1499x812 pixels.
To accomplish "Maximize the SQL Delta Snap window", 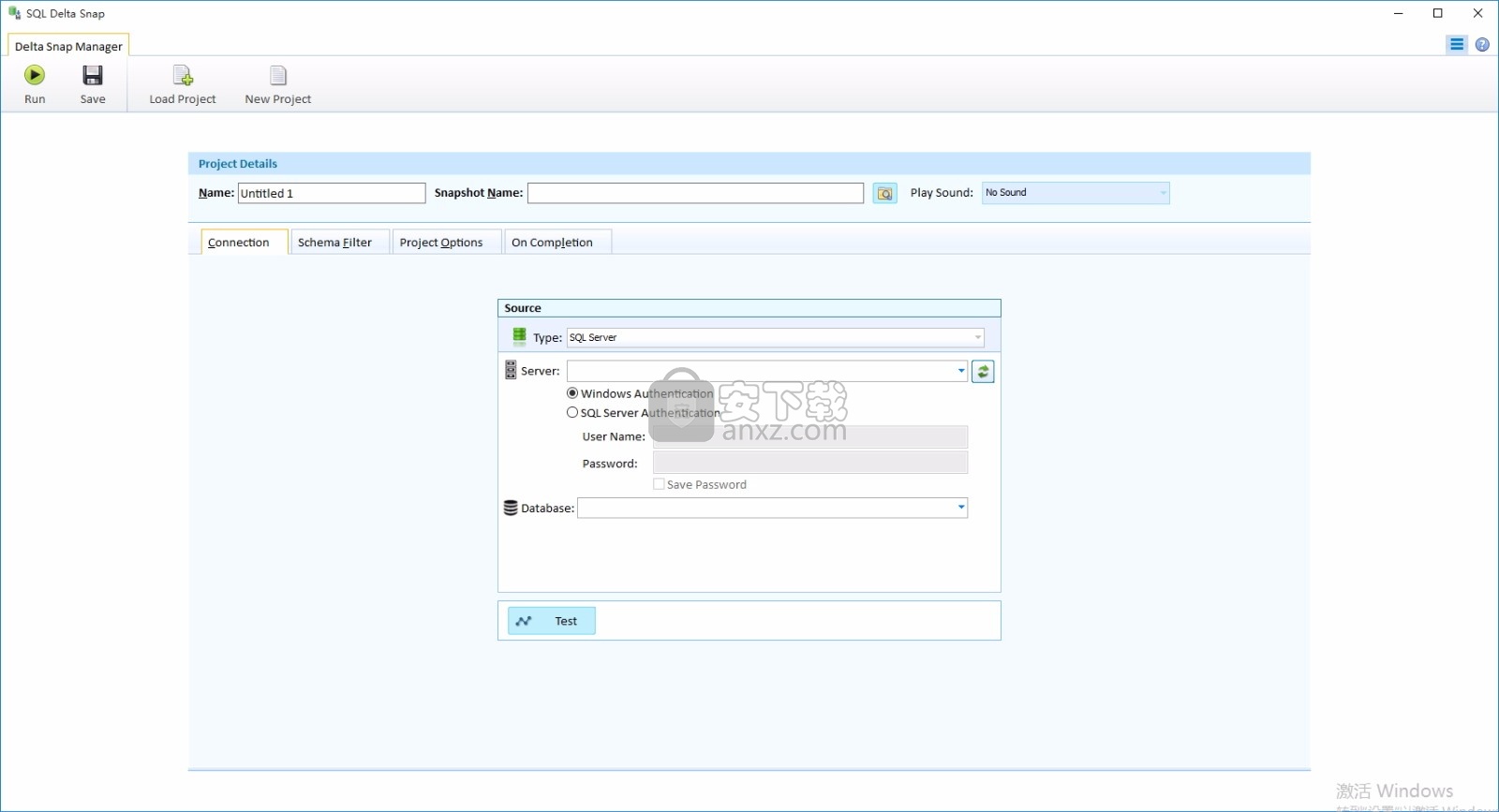I will 1438,13.
